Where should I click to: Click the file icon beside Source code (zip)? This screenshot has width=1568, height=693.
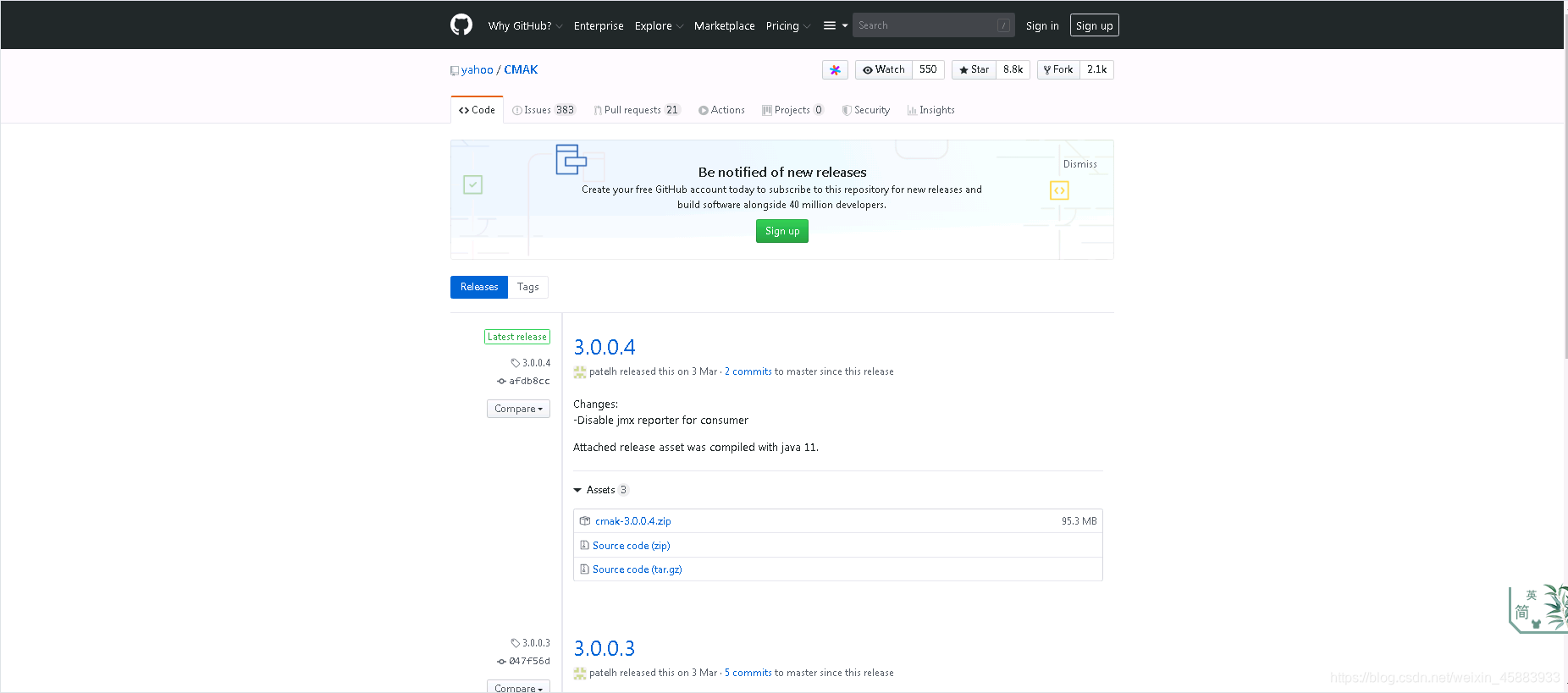point(584,546)
